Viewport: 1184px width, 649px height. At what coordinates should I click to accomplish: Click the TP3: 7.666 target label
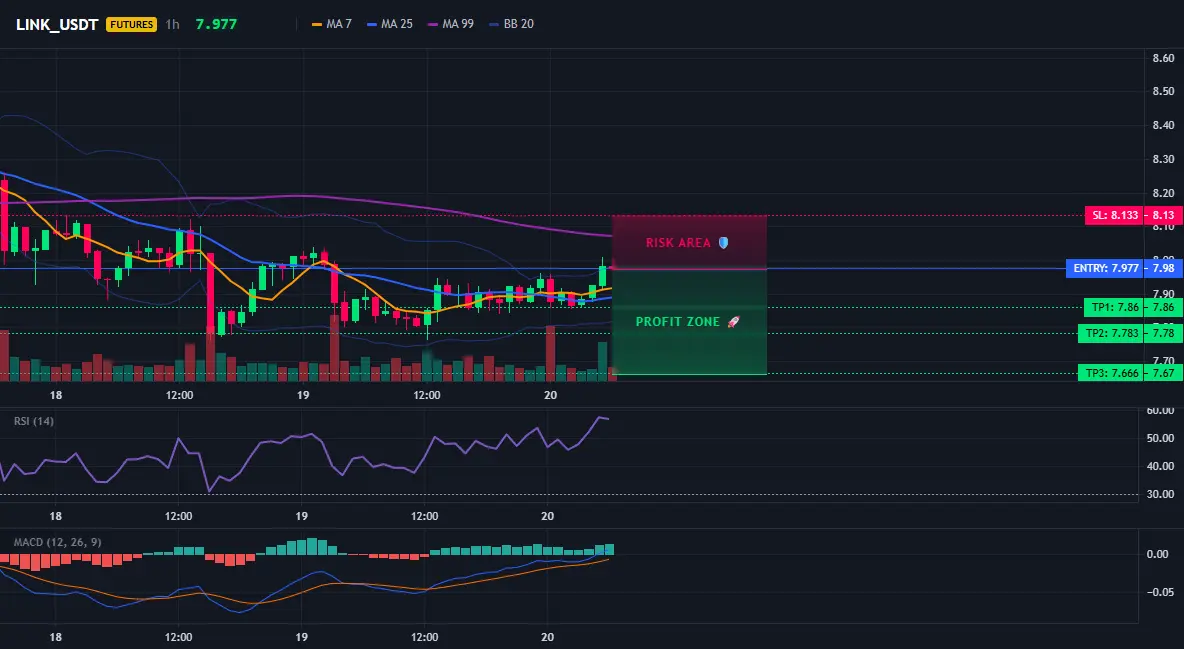click(x=1110, y=373)
